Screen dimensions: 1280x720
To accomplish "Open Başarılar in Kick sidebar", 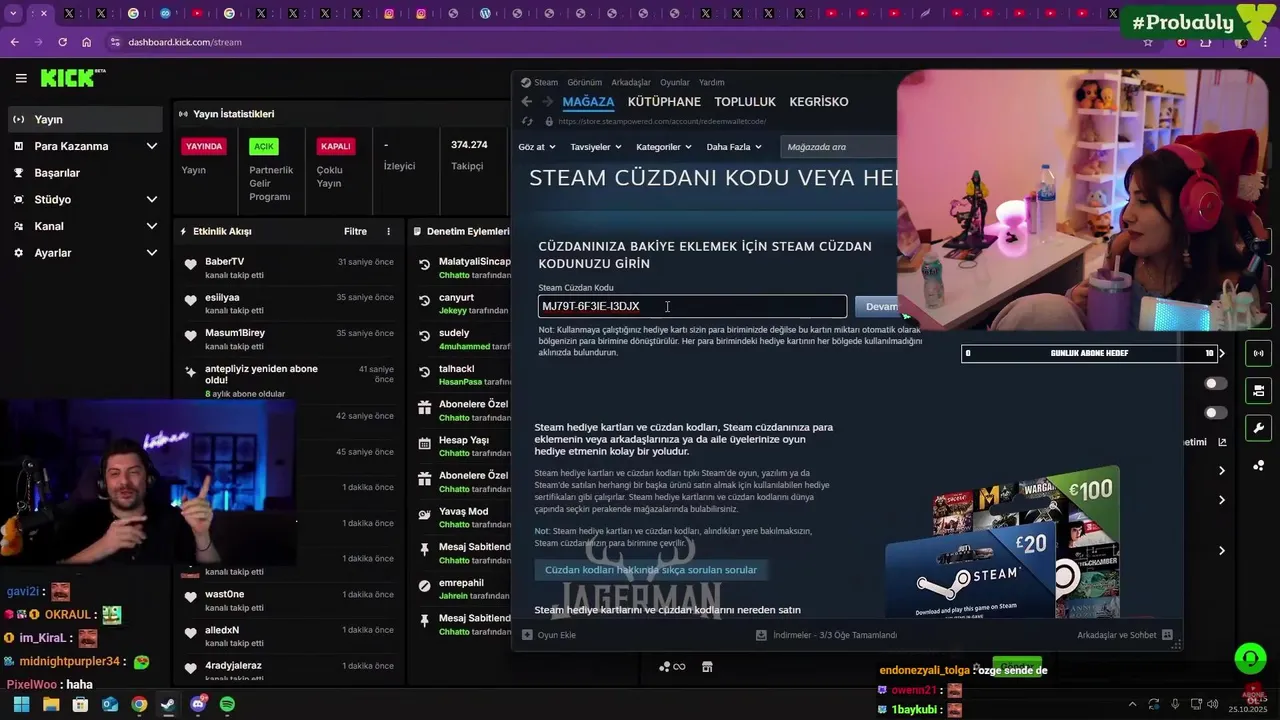I will pos(85,173).
